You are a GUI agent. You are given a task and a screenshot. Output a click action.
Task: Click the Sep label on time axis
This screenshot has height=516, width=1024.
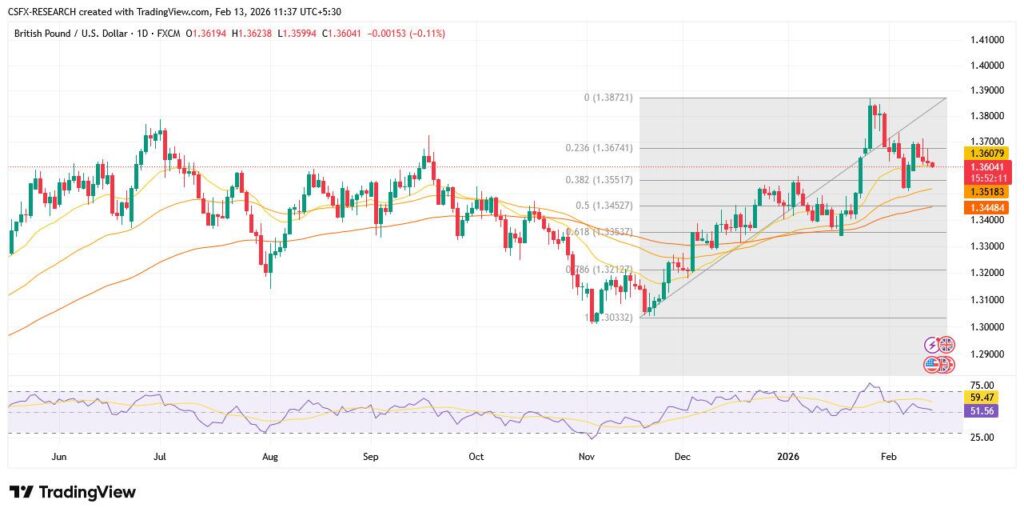[372, 455]
